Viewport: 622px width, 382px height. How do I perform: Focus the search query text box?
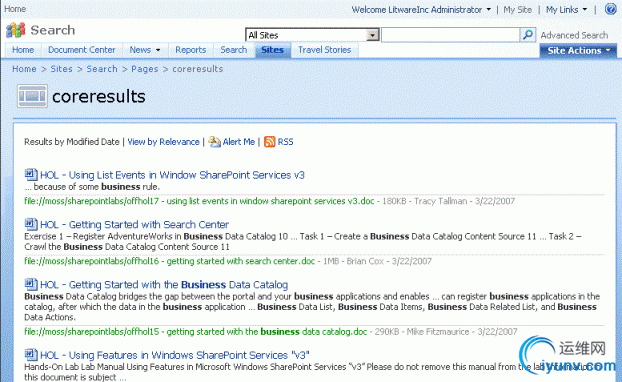[x=450, y=35]
